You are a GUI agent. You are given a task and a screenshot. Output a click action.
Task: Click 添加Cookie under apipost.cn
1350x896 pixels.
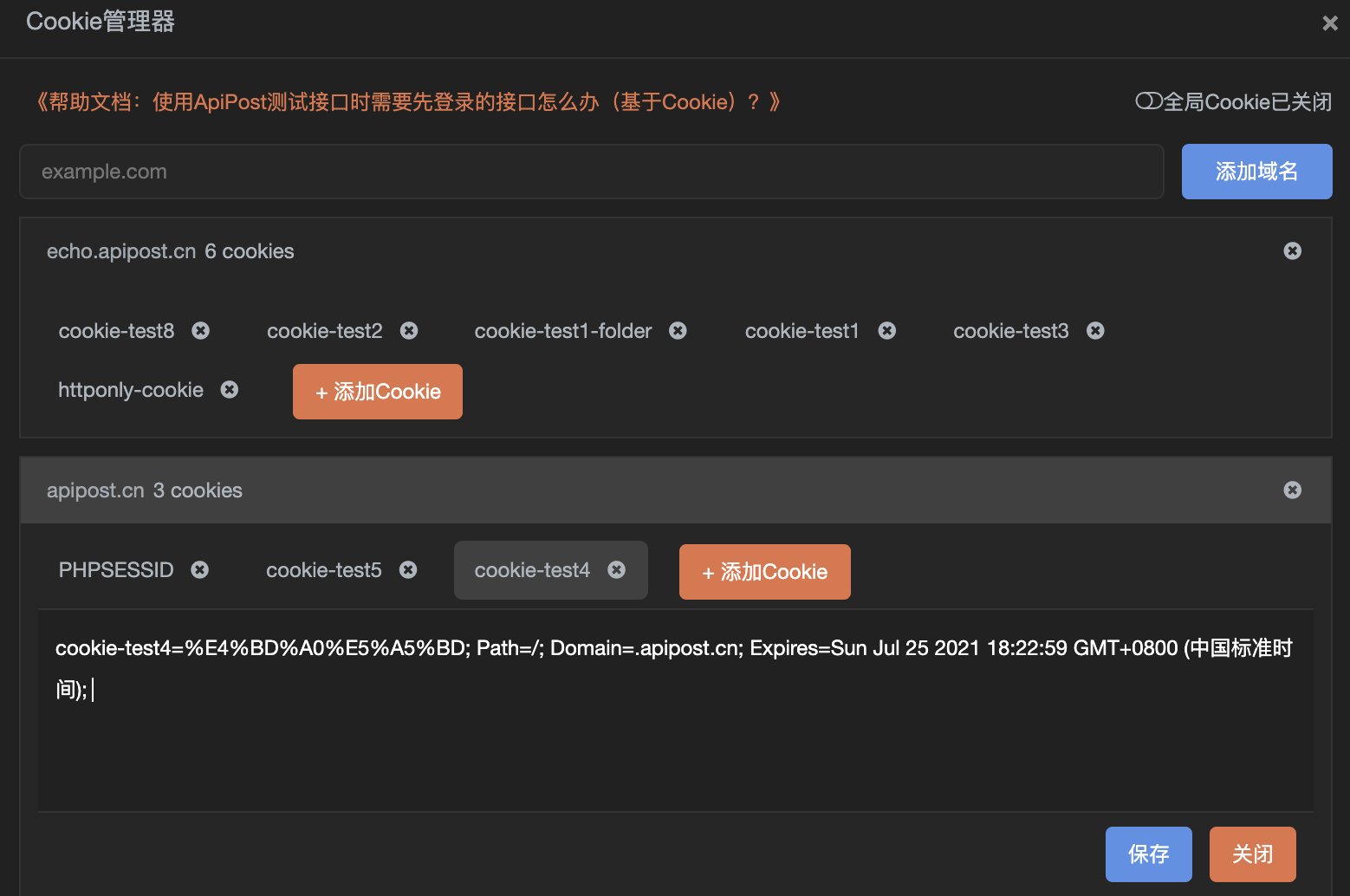pos(764,571)
